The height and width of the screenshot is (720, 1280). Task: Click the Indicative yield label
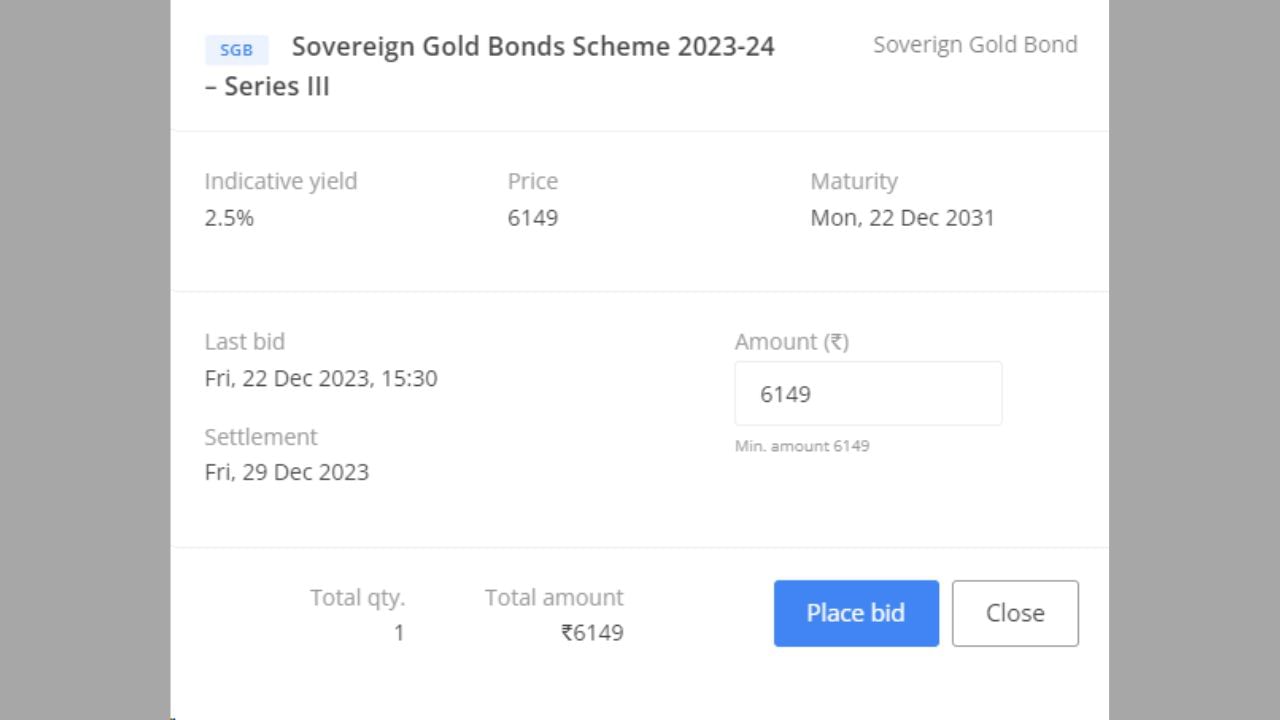pos(281,181)
